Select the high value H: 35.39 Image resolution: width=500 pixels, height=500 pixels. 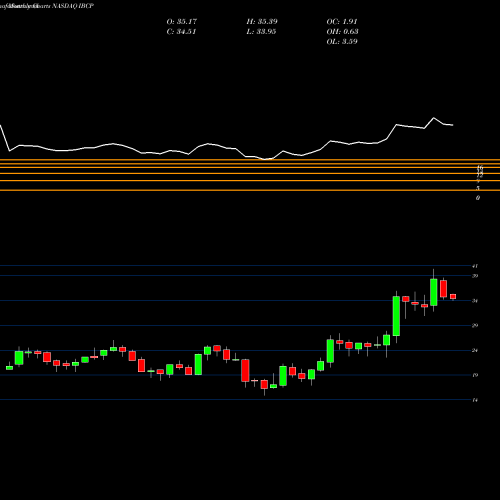tap(262, 22)
